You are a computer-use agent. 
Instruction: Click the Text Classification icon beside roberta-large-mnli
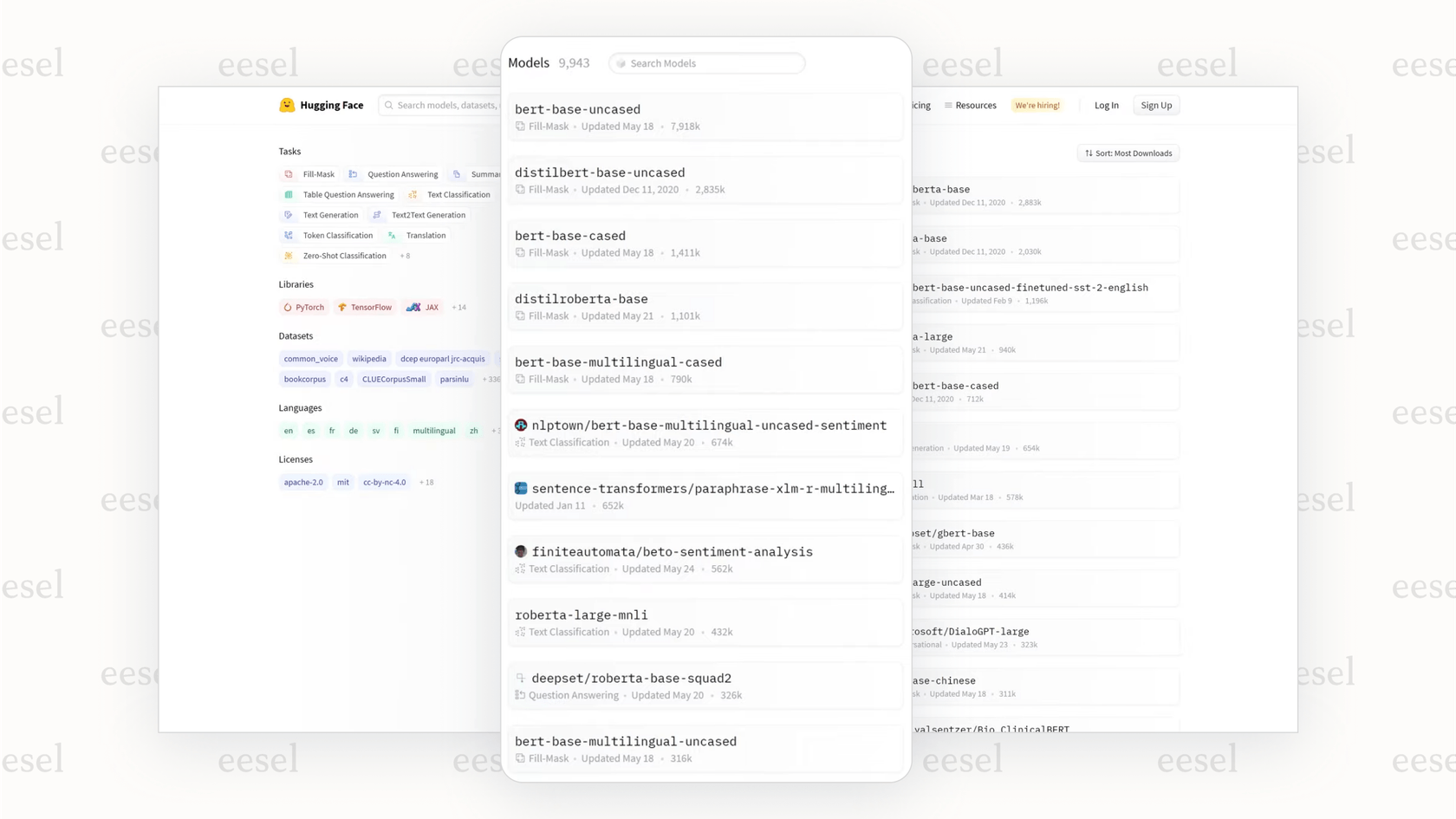click(x=520, y=632)
